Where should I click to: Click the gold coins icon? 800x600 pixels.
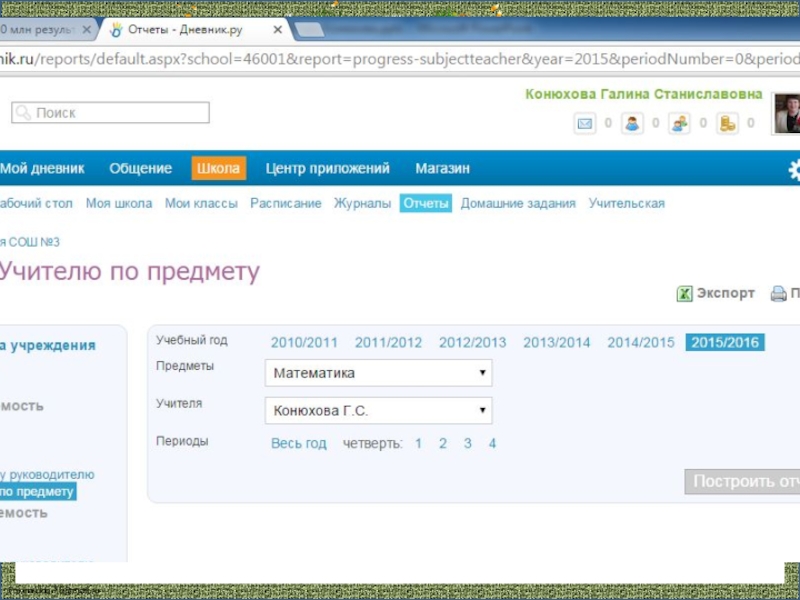pyautogui.click(x=728, y=124)
